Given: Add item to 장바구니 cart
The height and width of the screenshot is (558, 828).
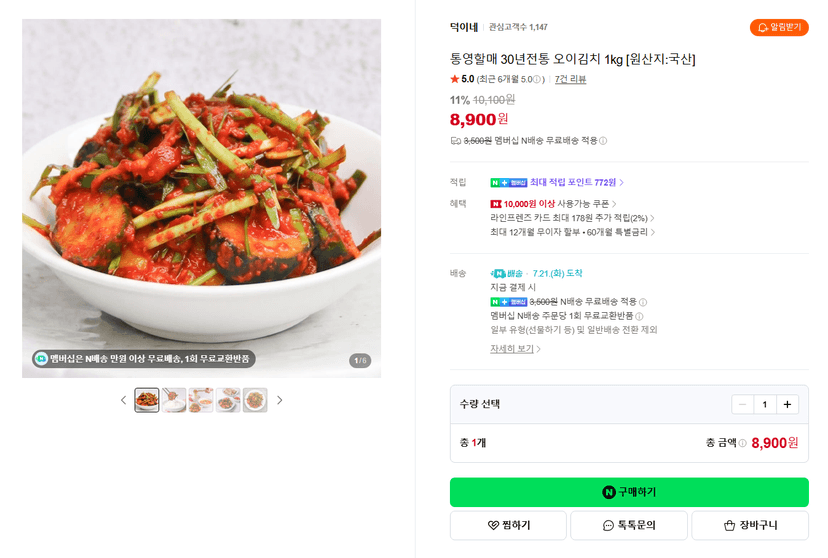Looking at the screenshot, I should pos(750,525).
